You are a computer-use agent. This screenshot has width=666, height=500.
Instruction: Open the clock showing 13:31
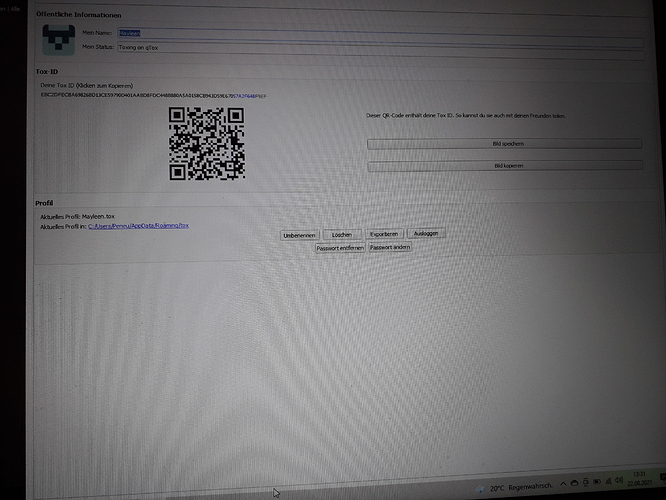coord(639,478)
